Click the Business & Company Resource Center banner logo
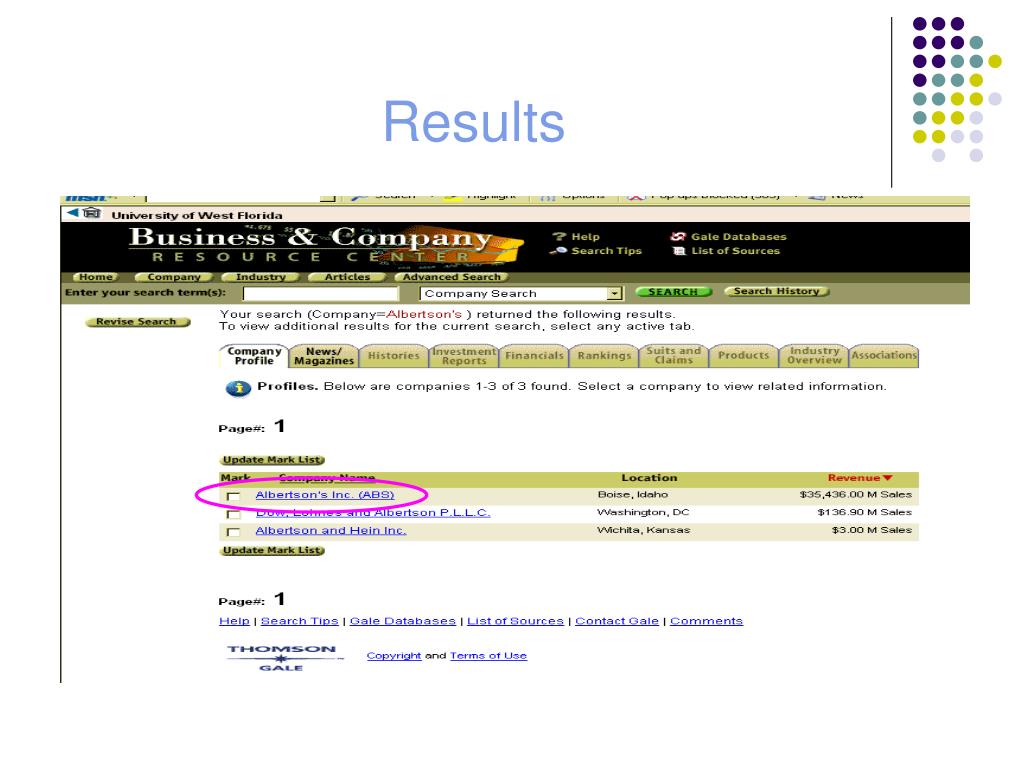Screen dimensions: 1024x768 click(x=327, y=245)
